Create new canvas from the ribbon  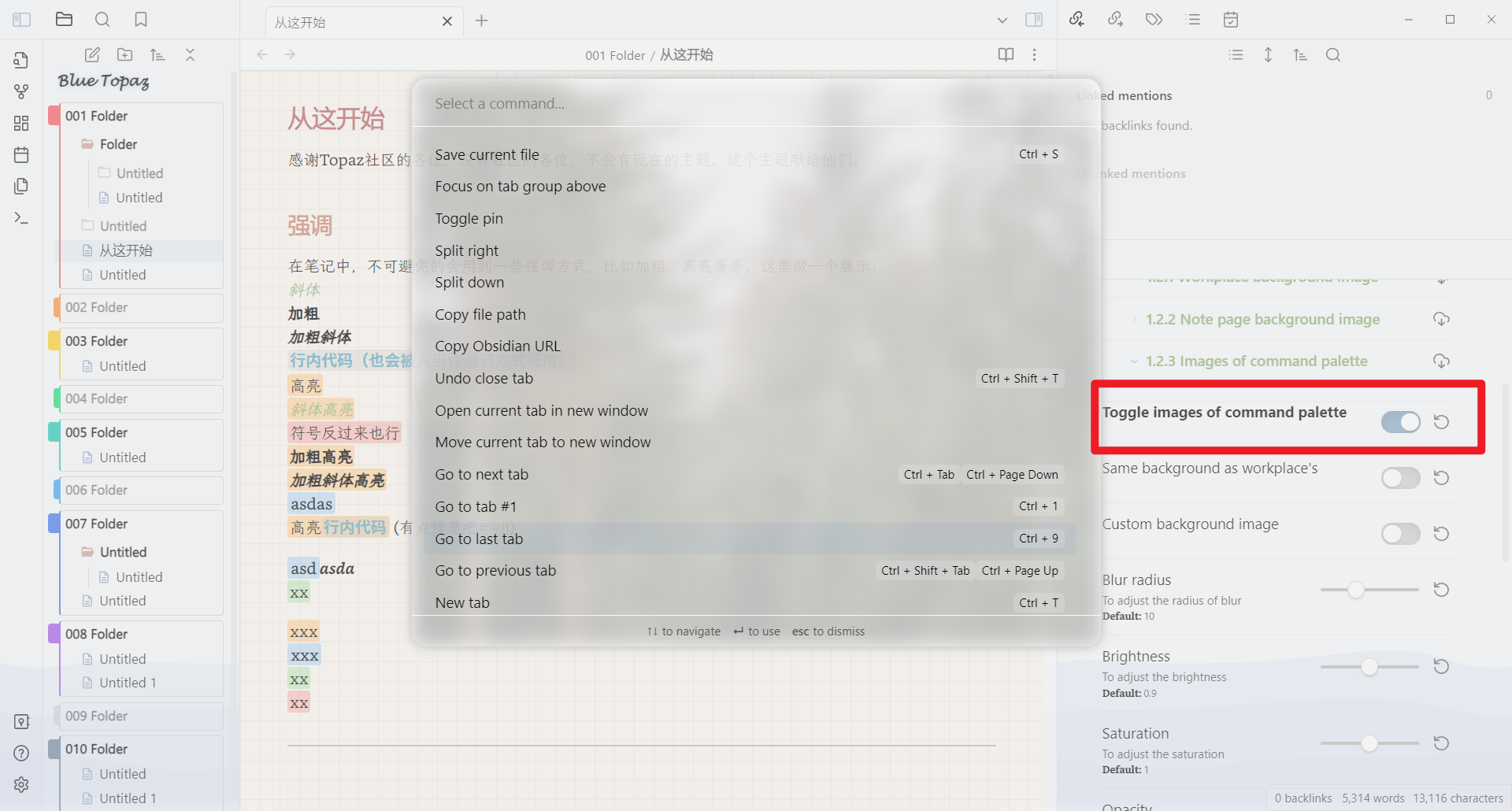click(x=21, y=123)
